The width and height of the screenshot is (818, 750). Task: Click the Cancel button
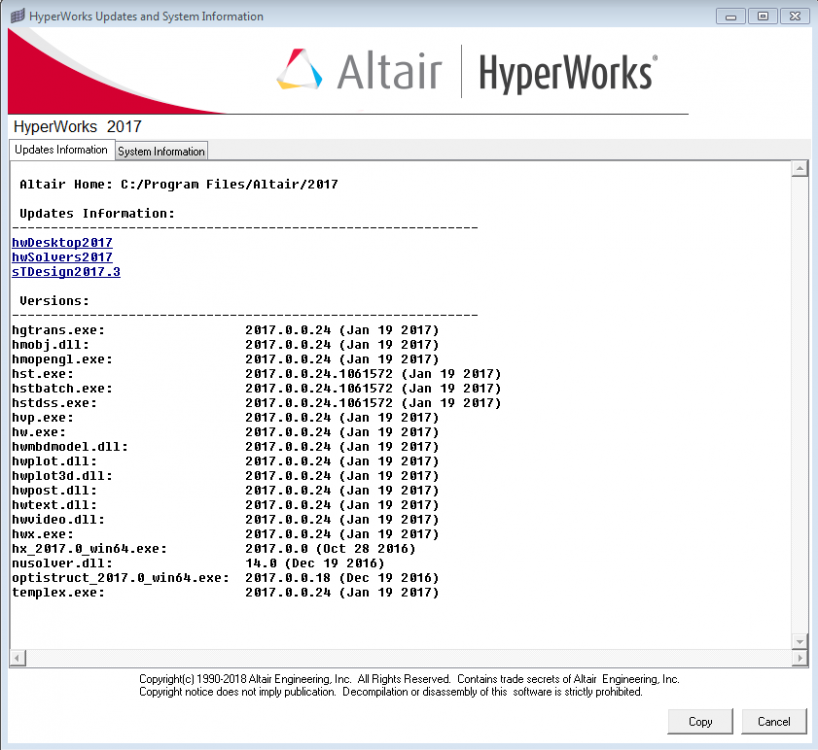774,721
